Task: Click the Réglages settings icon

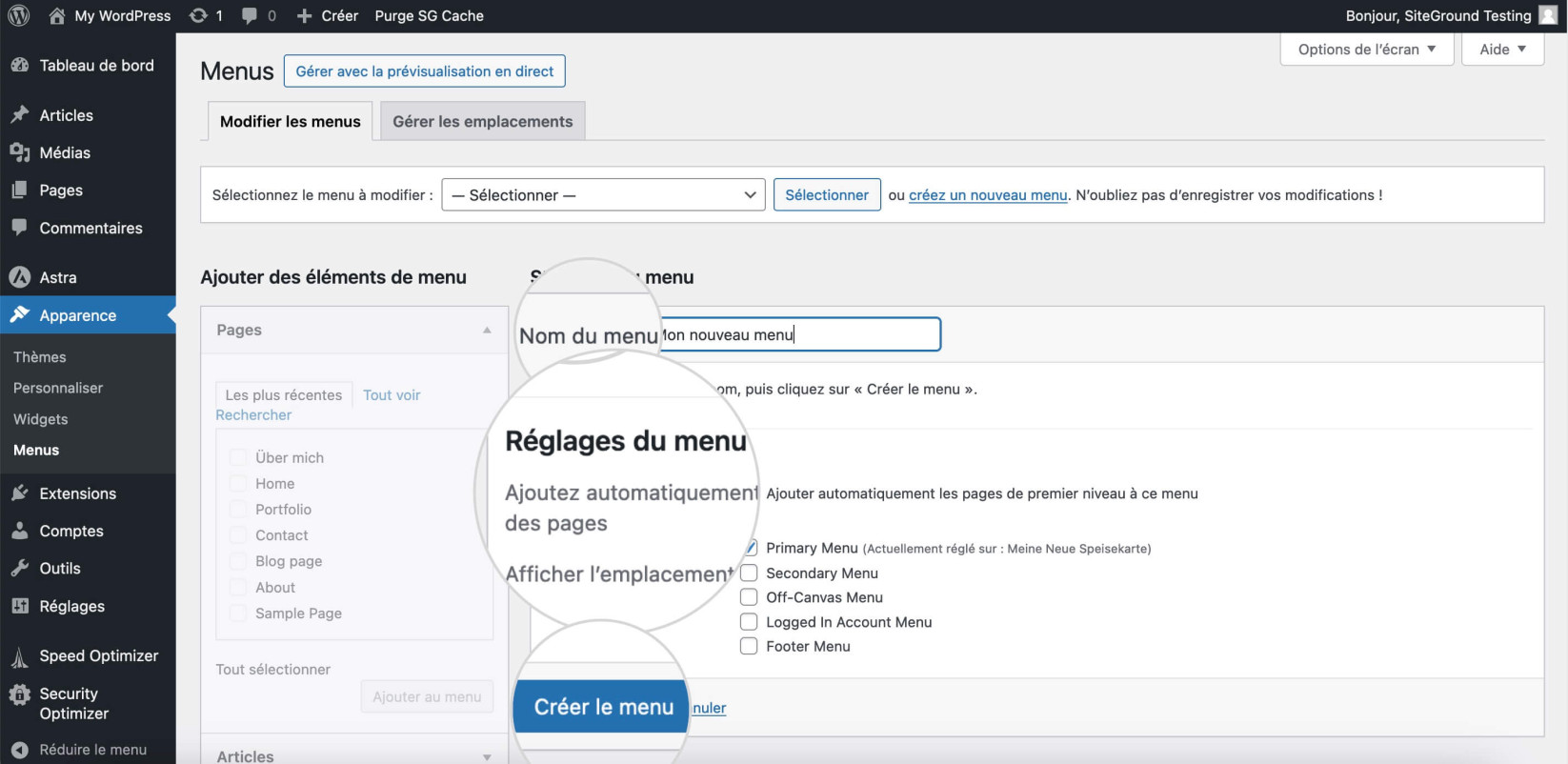Action: click(x=20, y=606)
